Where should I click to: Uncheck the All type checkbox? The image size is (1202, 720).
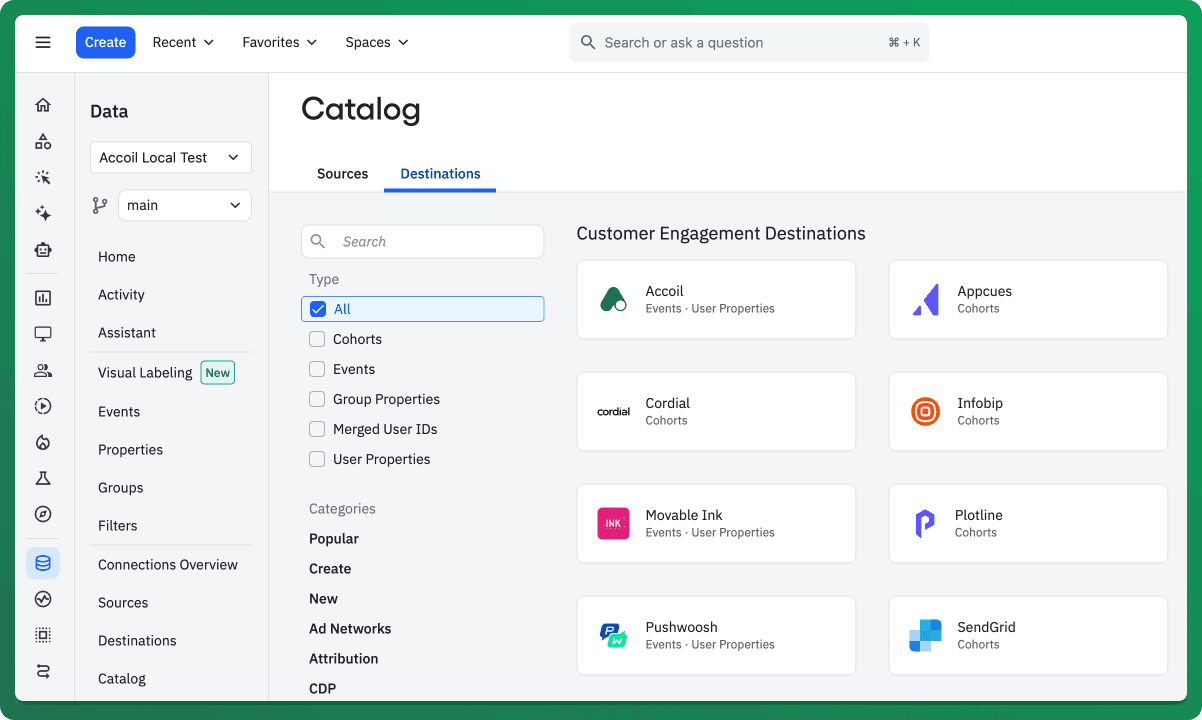[x=318, y=309]
